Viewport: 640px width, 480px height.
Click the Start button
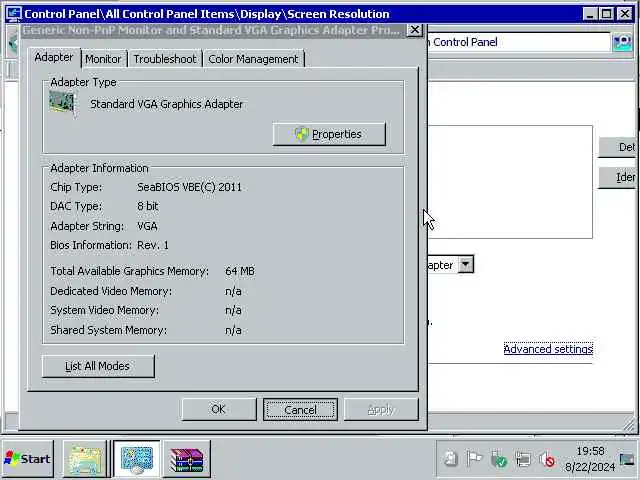(x=28, y=459)
